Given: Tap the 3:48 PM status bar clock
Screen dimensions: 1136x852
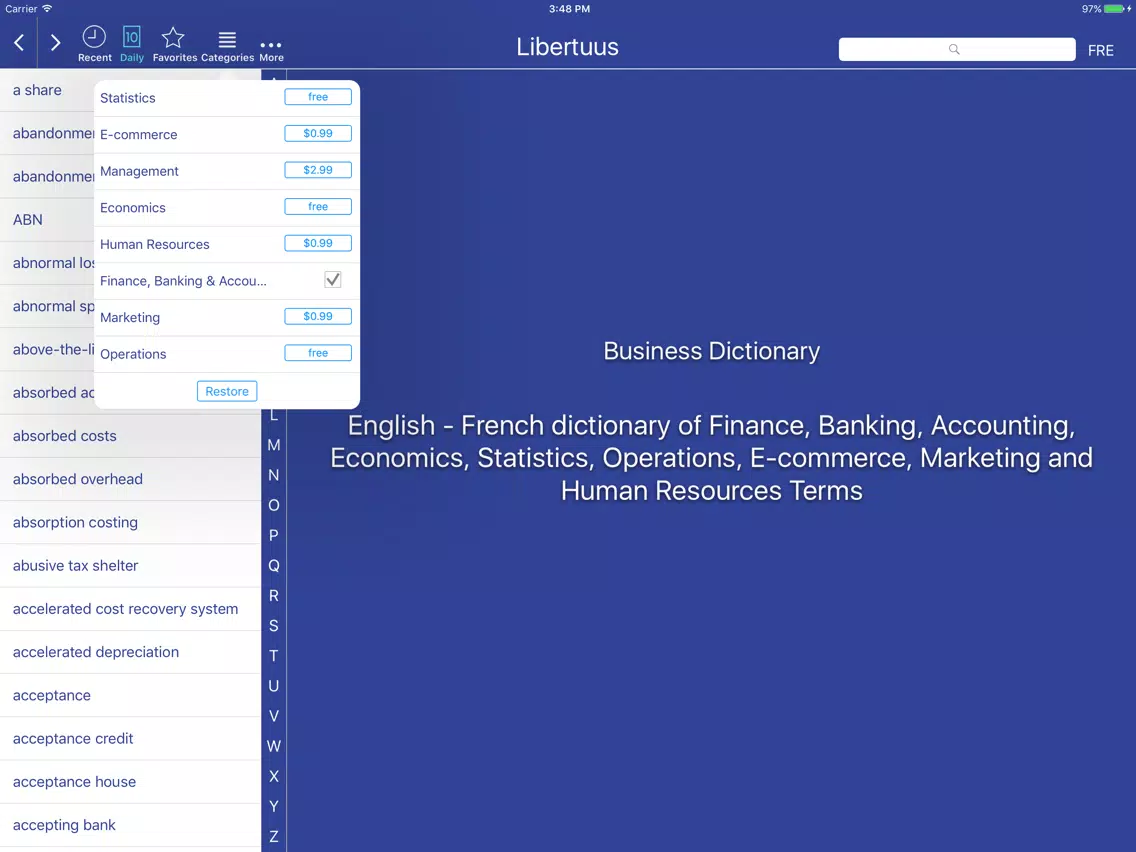Looking at the screenshot, I should [x=569, y=9].
